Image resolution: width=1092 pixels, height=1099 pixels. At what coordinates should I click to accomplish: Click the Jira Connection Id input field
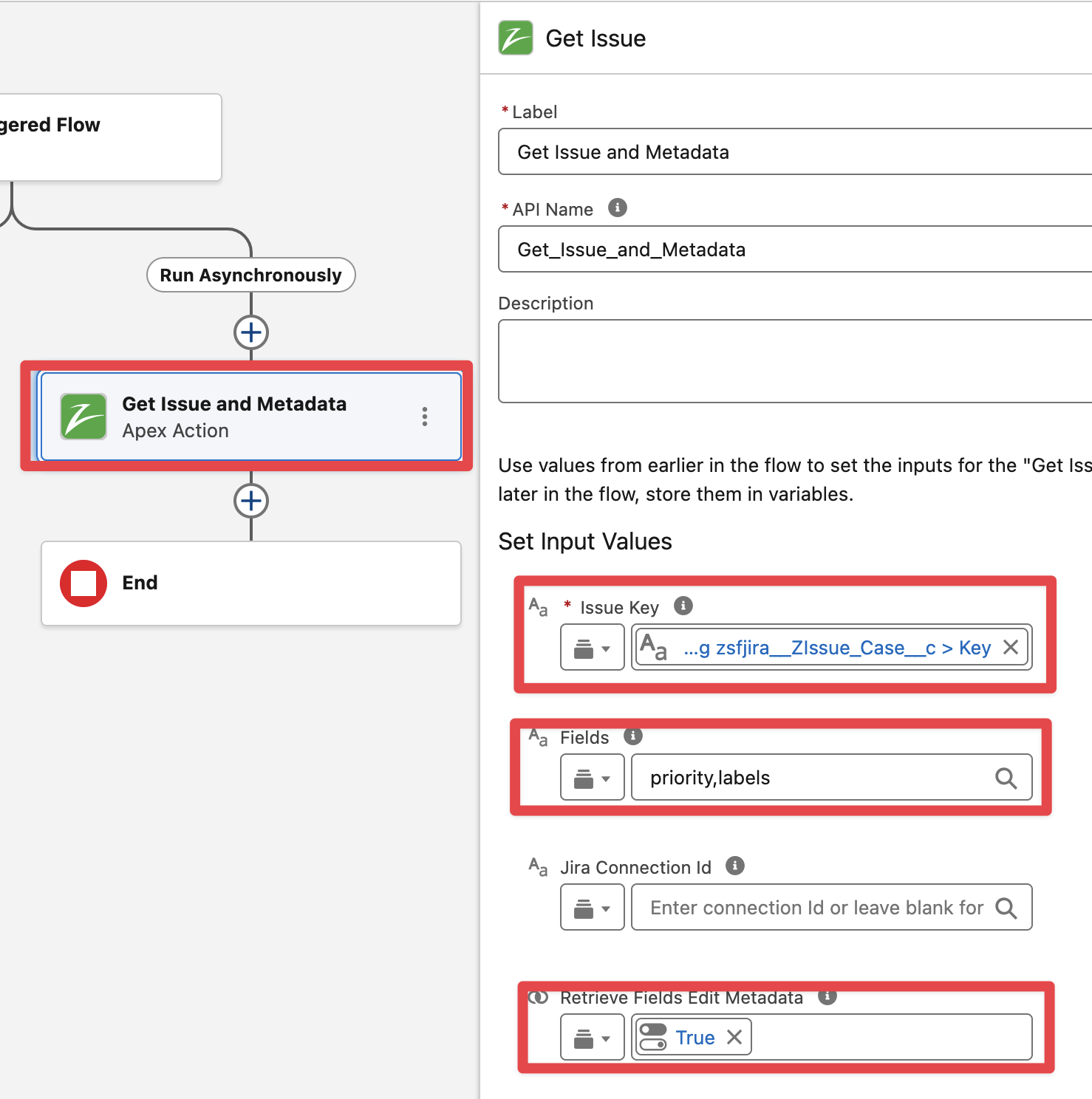point(832,907)
